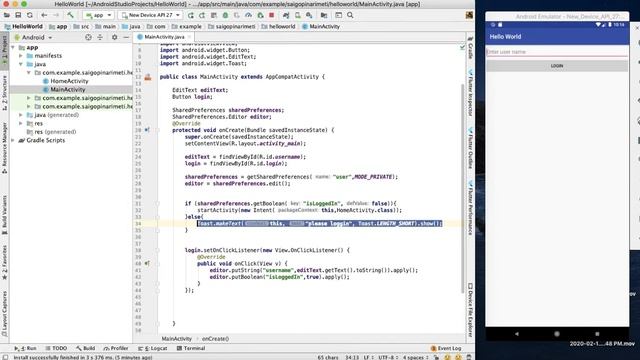The height and width of the screenshot is (360, 640).
Task: Navigate Forward with the right arrow icon
Action: (56, 15)
